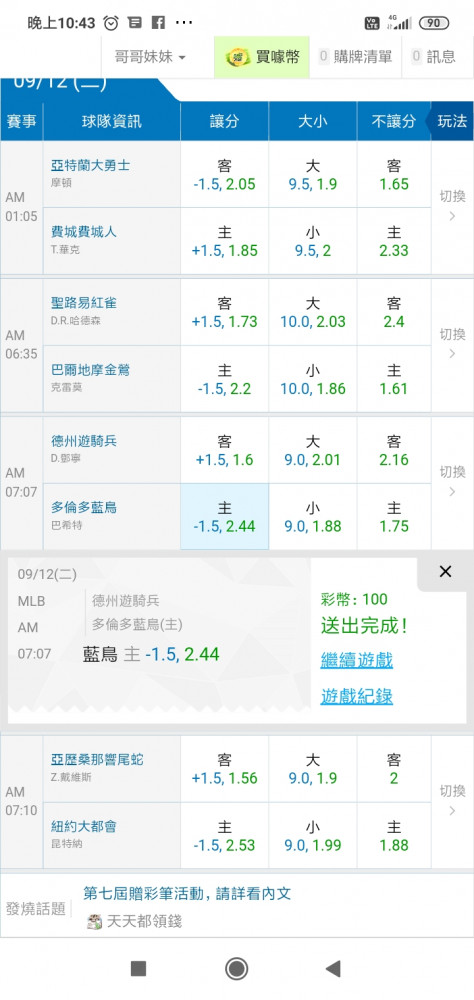Tap Android back triangle button
The width and height of the screenshot is (474, 1000).
coord(332,969)
